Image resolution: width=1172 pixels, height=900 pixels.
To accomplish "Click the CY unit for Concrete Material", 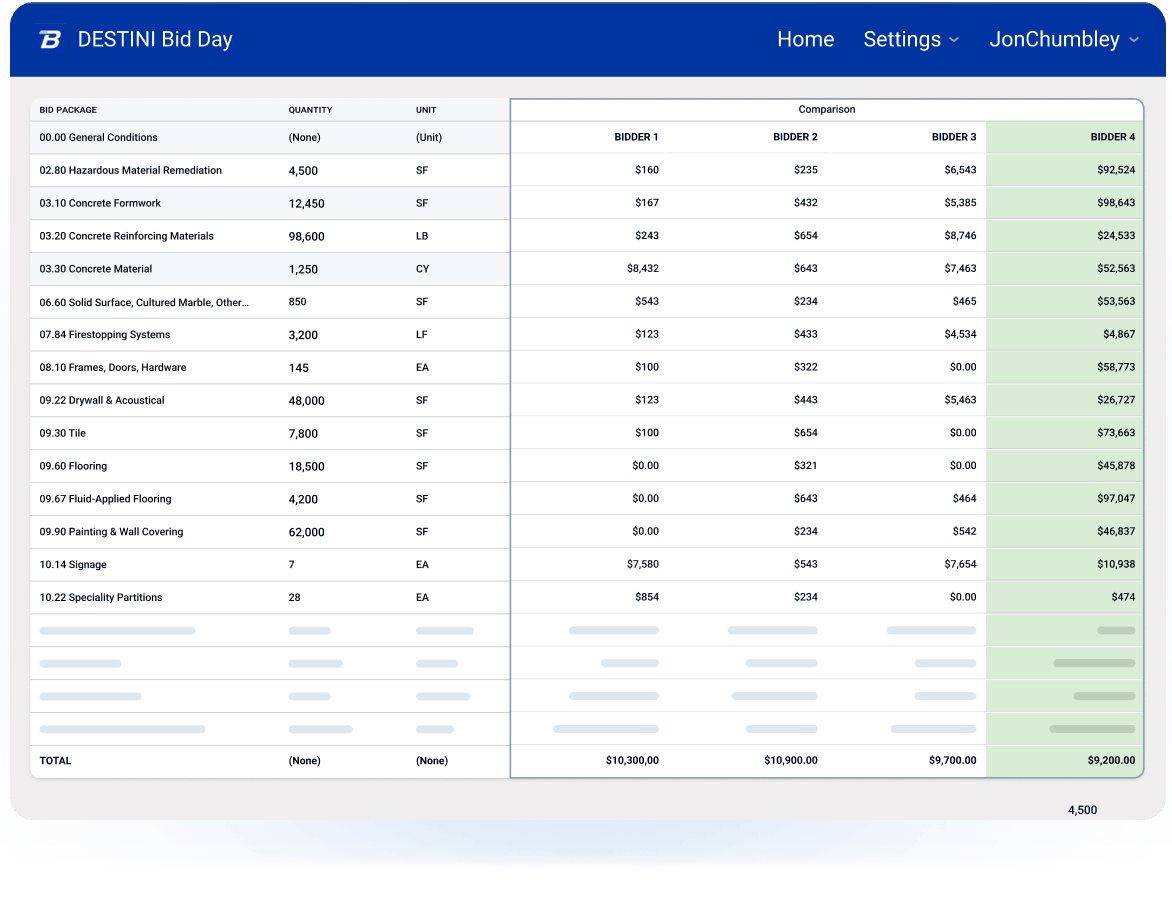I will coord(422,269).
